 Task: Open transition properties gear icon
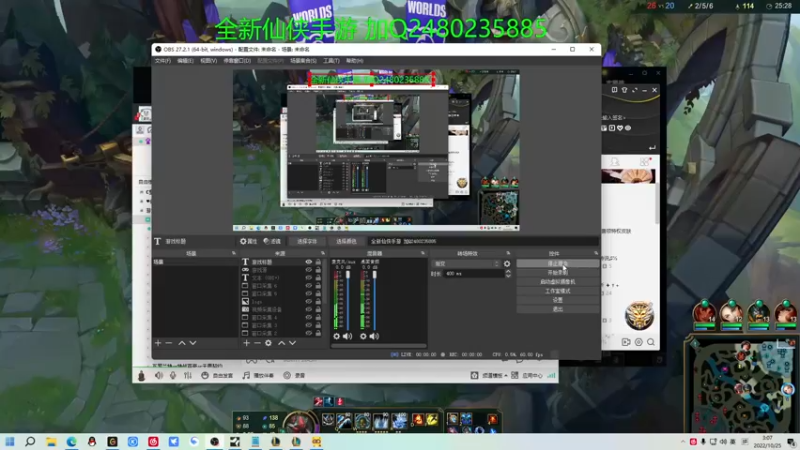click(507, 264)
